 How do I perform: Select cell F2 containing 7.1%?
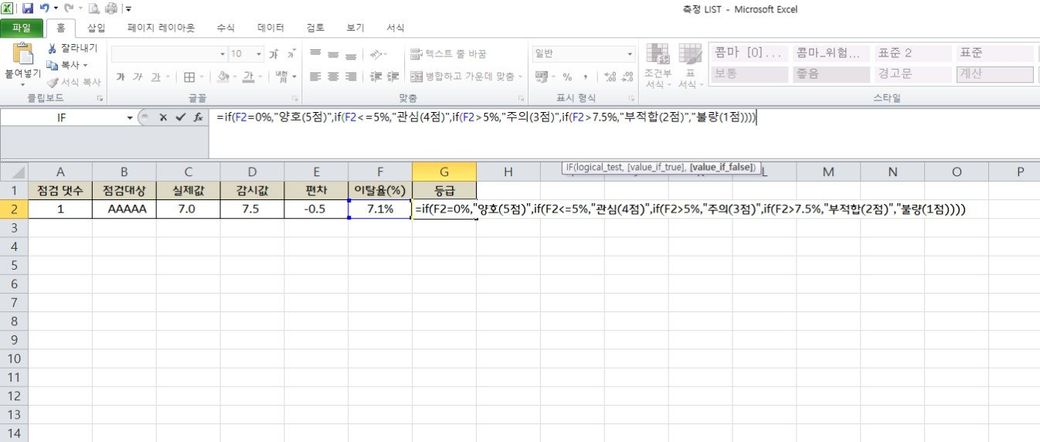pos(379,209)
